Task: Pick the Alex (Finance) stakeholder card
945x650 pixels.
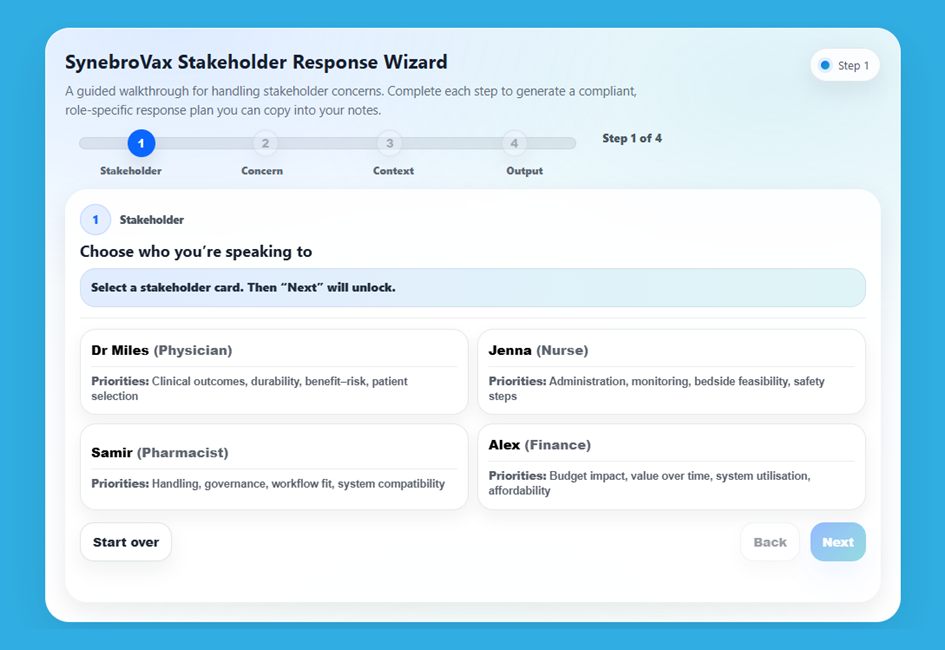Action: click(671, 467)
